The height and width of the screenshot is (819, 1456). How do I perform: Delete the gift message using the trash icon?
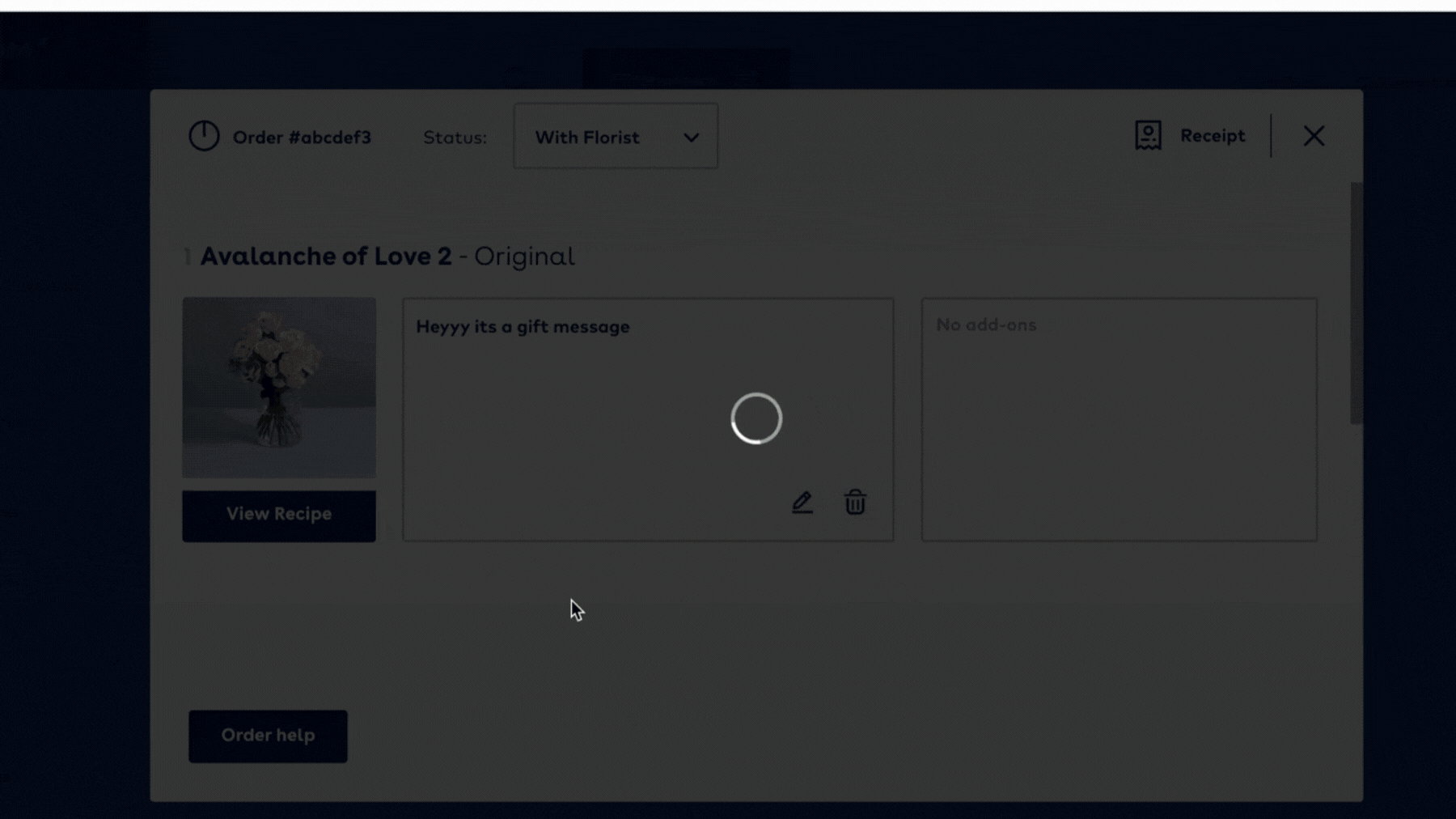pos(855,503)
